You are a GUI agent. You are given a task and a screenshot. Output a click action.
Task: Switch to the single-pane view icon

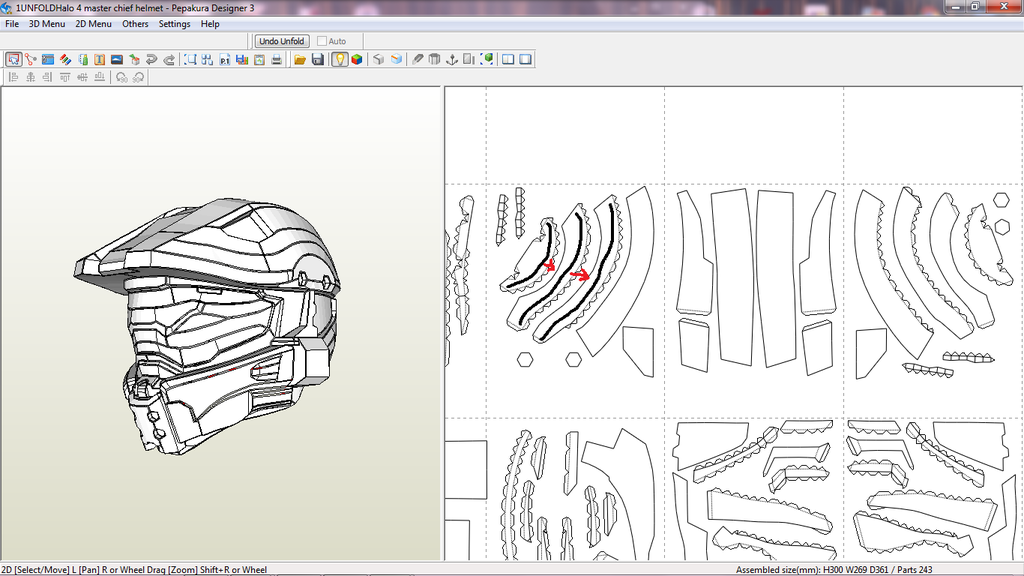click(x=526, y=59)
